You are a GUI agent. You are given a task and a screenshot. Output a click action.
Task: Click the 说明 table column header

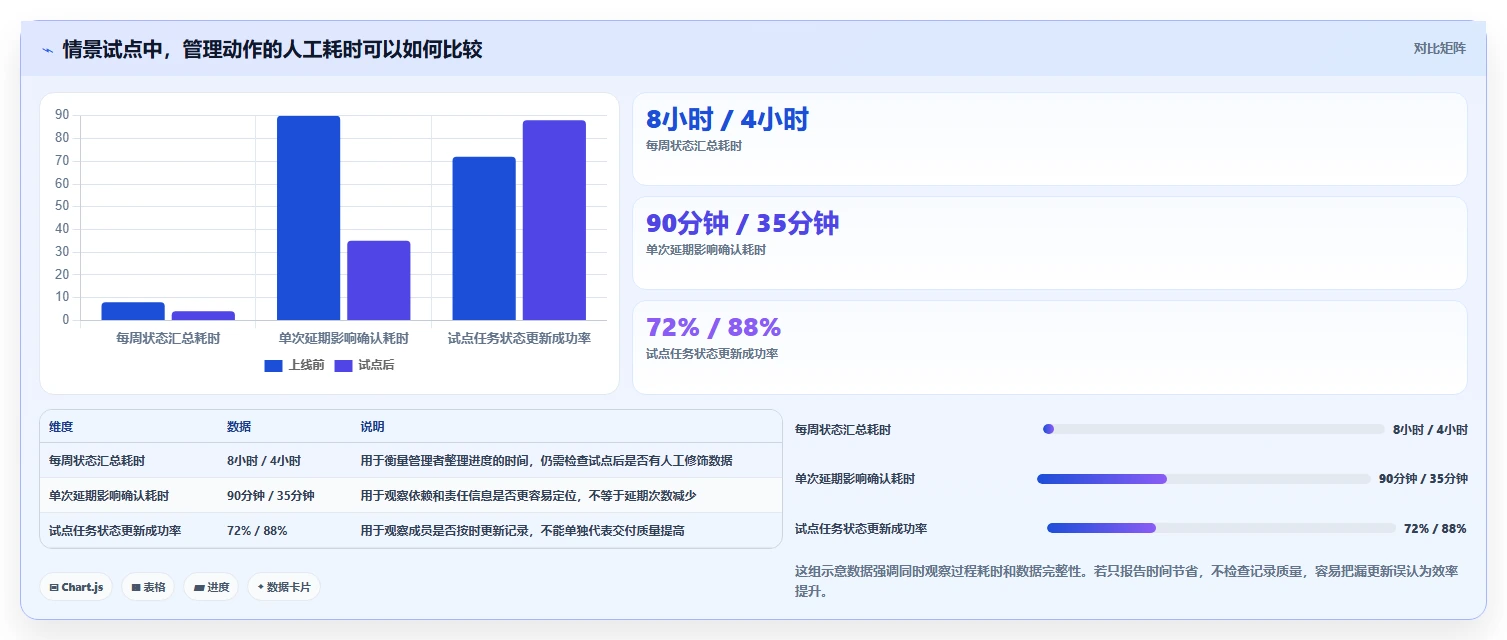click(x=372, y=427)
